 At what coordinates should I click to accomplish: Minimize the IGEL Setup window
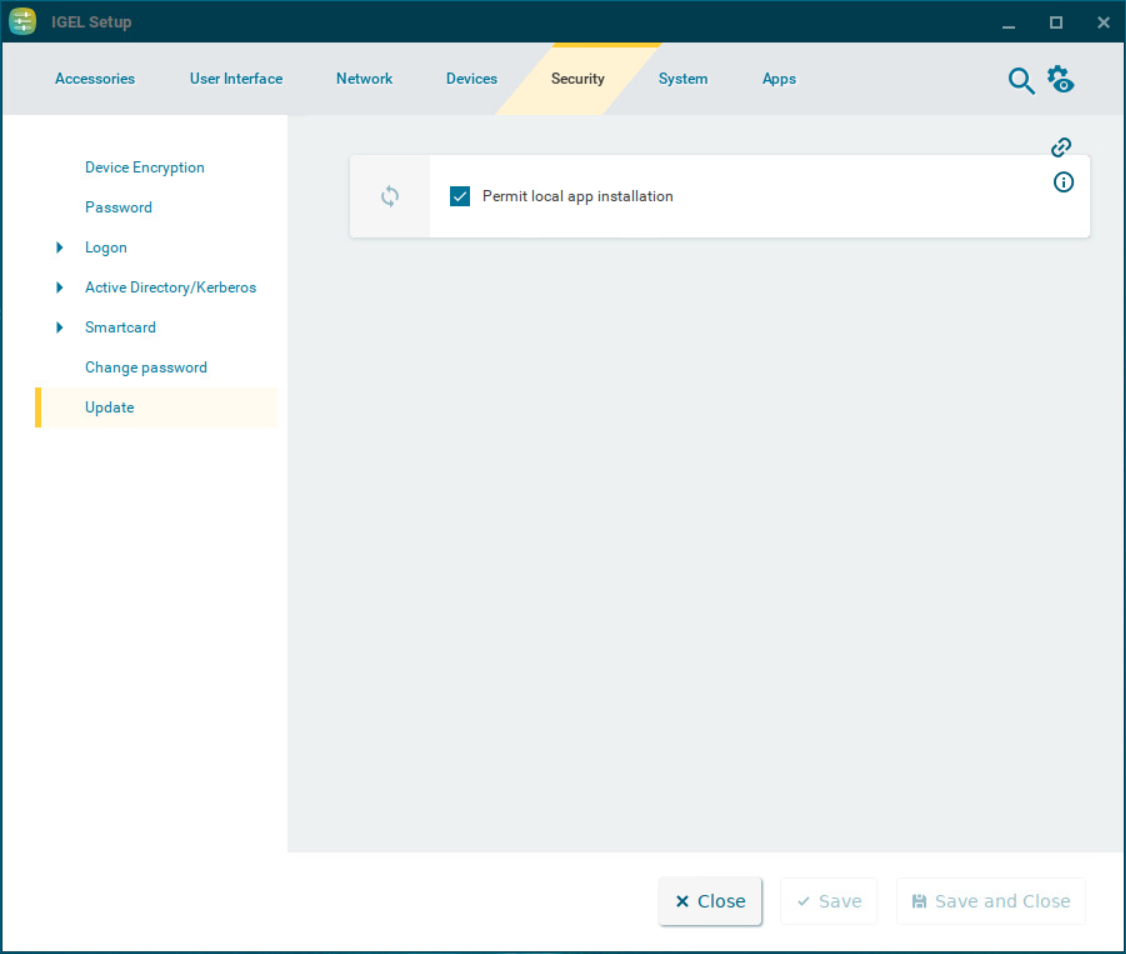[1008, 23]
